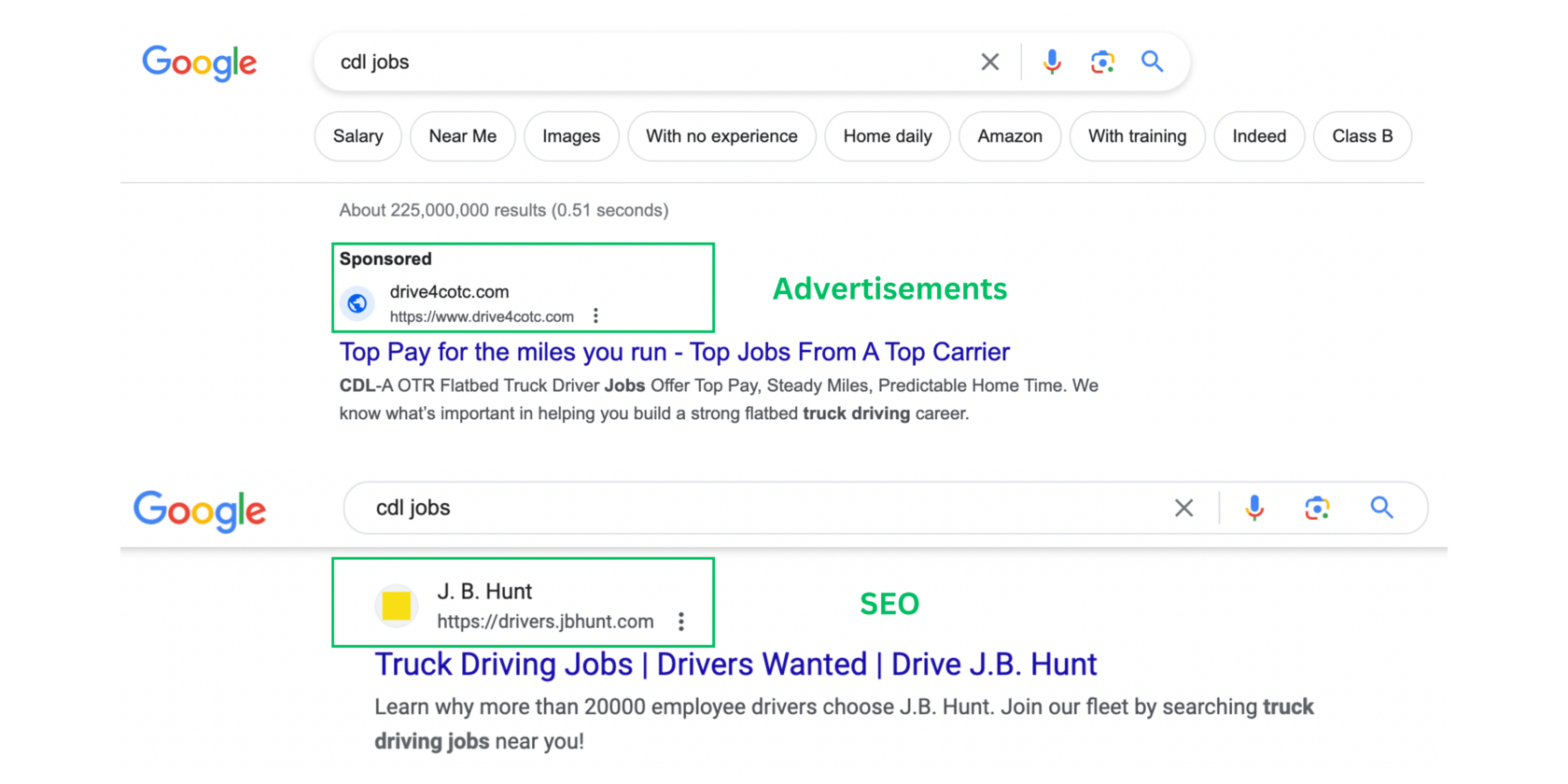Click the Google logo in the top search

coord(199,63)
